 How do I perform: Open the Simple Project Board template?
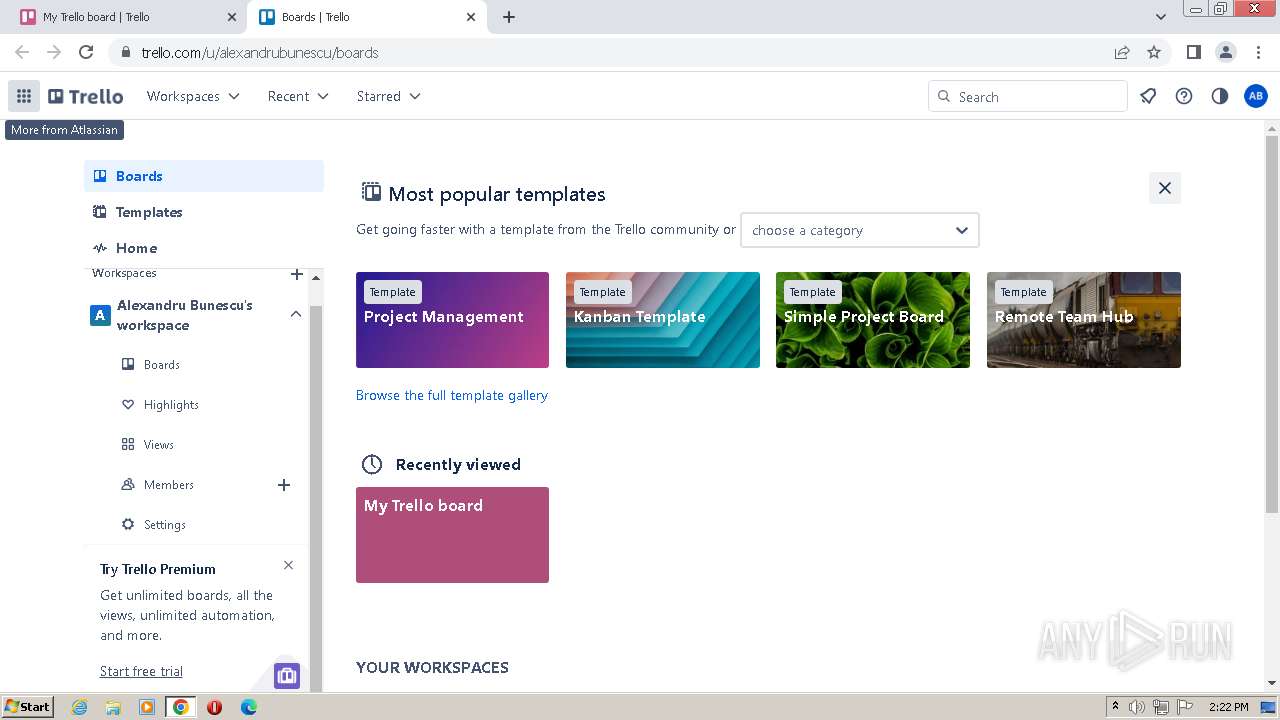pos(873,320)
